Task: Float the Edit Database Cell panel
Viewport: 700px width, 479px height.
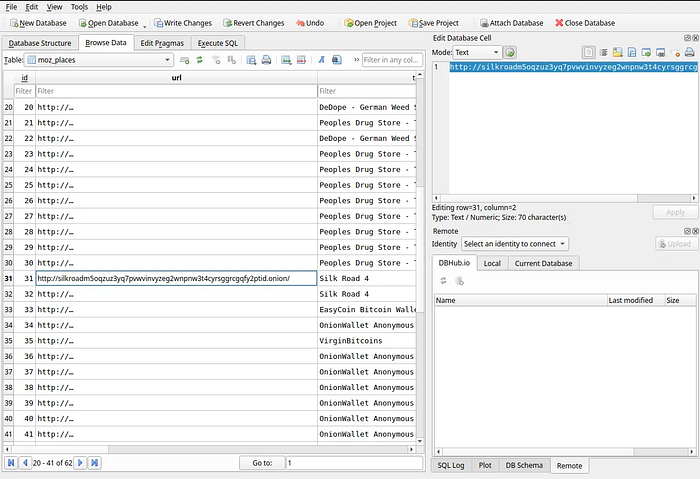Action: (x=688, y=38)
